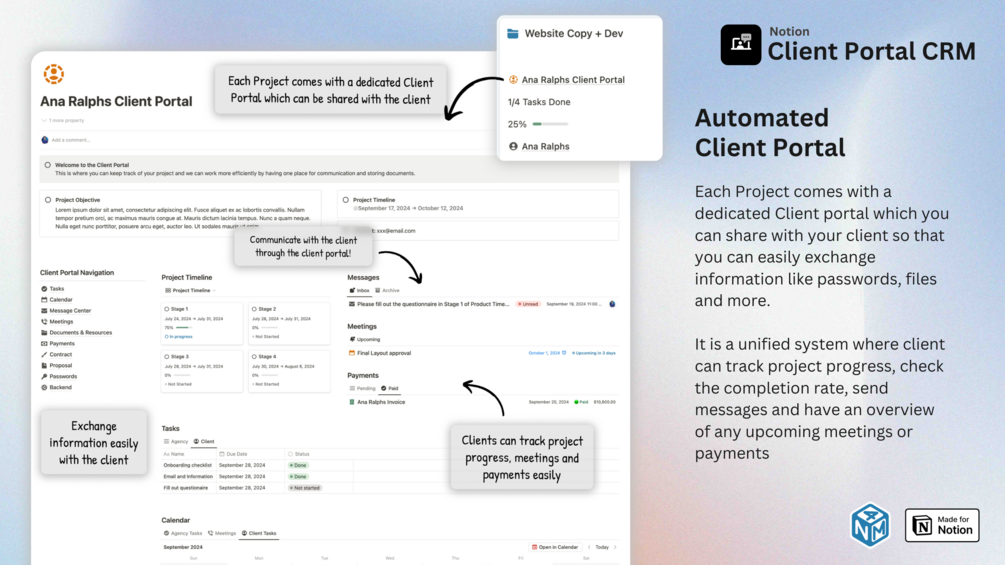1005x565 pixels.
Task: Go to previous month in calendar
Action: click(590, 547)
